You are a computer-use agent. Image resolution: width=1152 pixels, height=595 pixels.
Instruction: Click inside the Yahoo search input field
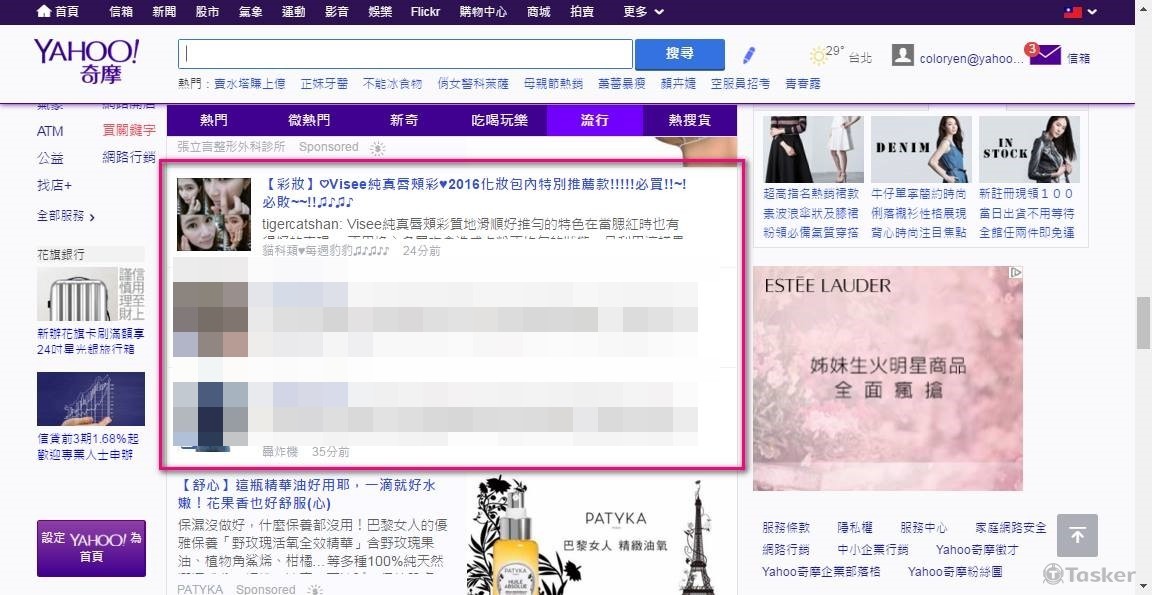click(405, 53)
